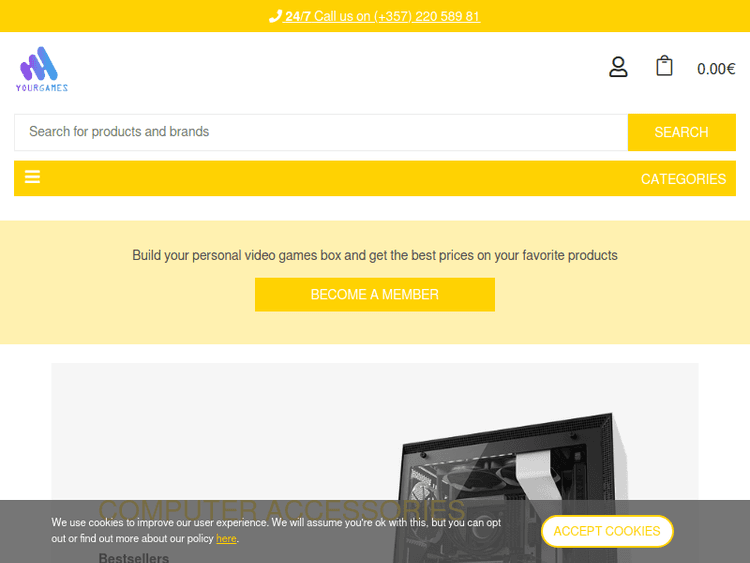Screen dimensions: 750x563
Task: Click the hamburger menu icon
Action: (33, 177)
